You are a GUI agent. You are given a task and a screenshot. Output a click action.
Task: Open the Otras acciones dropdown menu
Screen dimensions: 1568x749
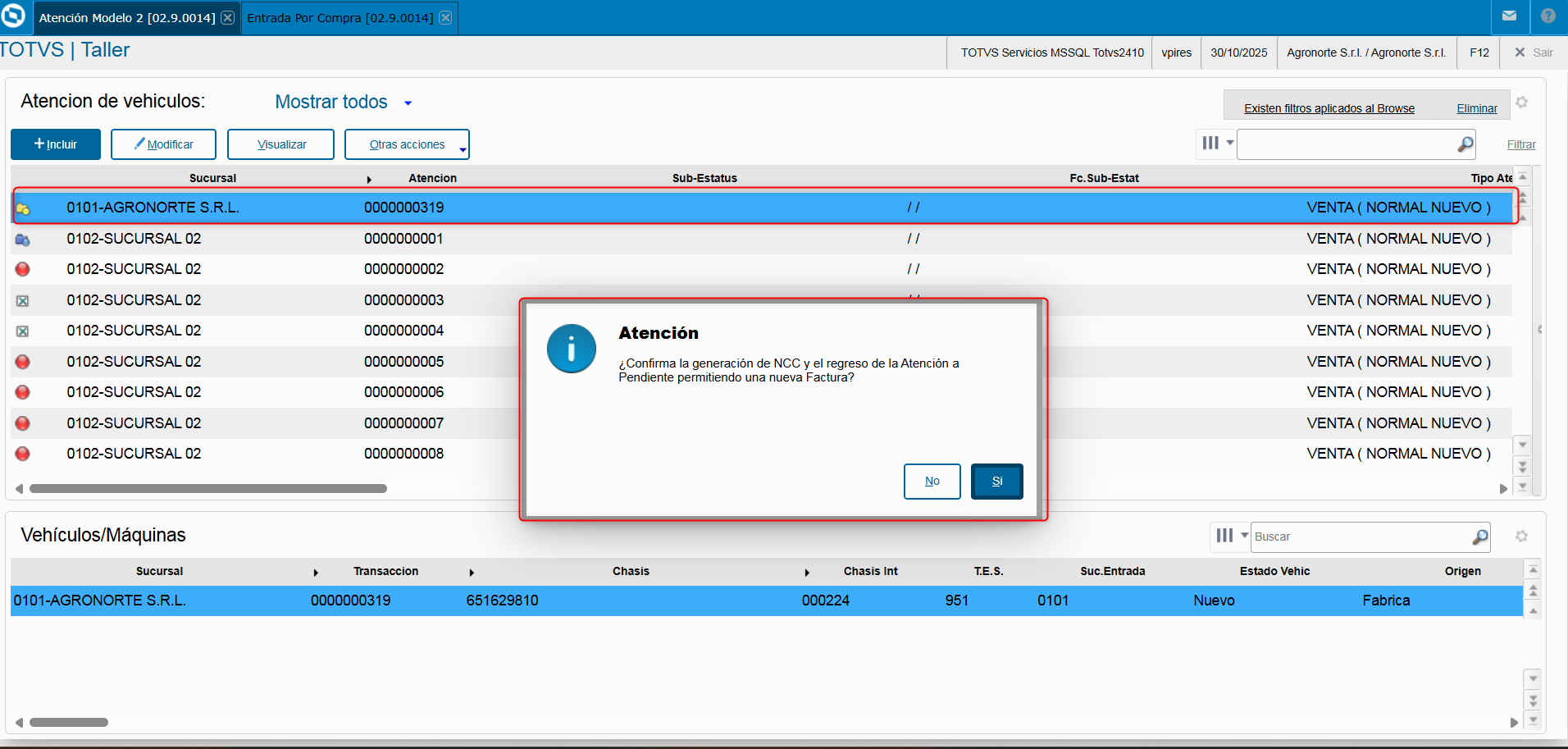coord(407,144)
